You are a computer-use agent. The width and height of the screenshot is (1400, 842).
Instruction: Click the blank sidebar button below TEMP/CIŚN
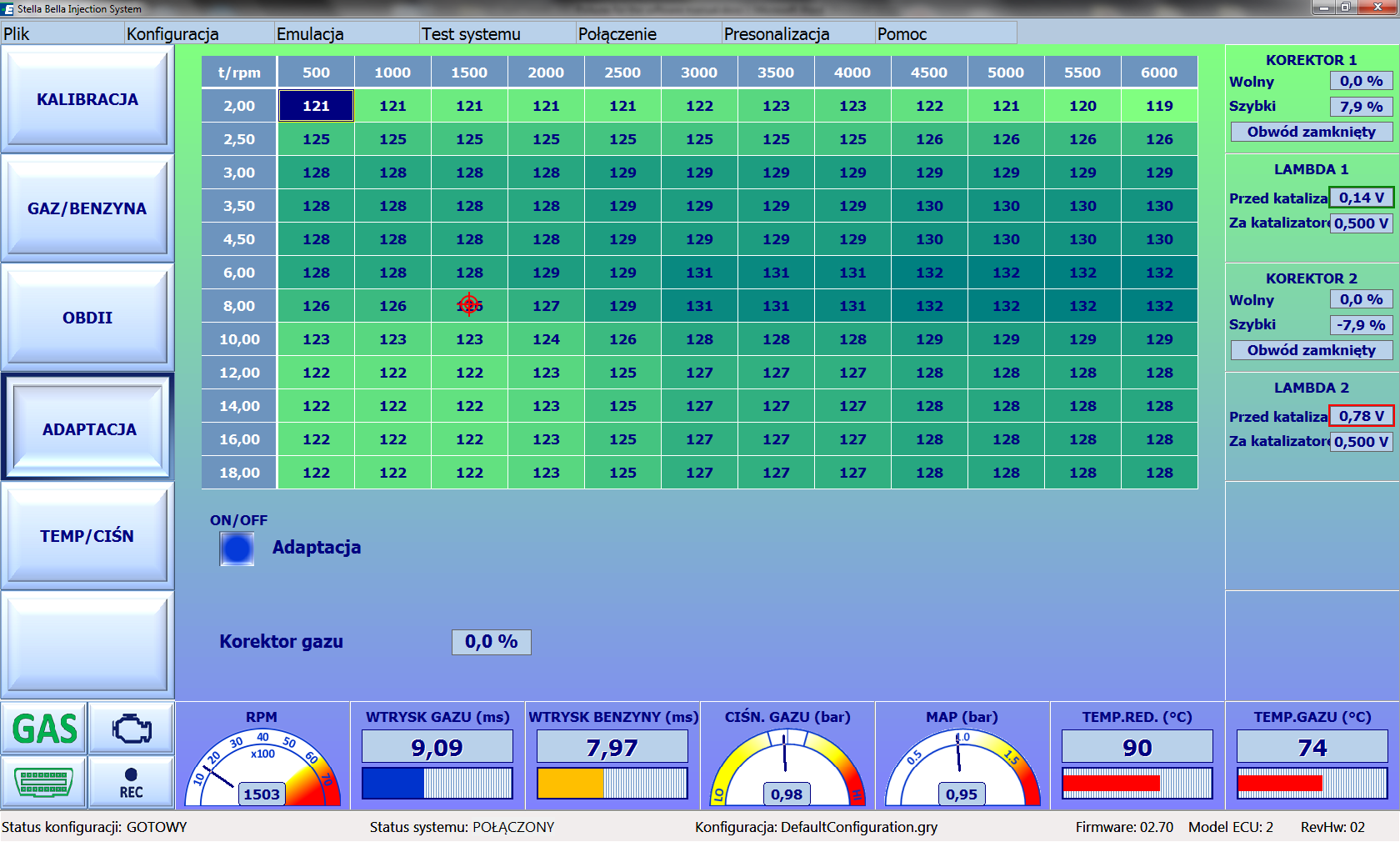tap(87, 644)
